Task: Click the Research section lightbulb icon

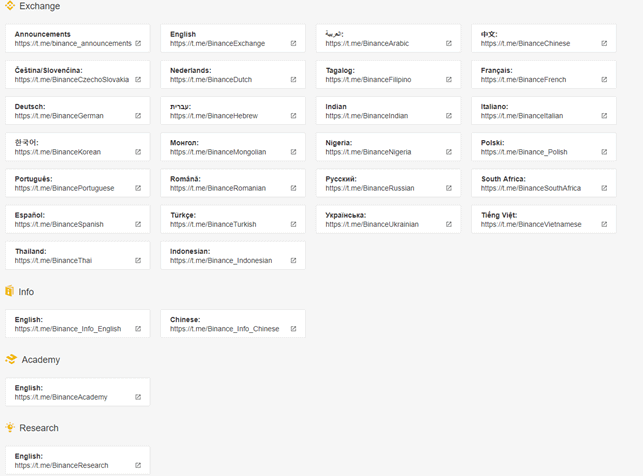Action: pos(10,427)
